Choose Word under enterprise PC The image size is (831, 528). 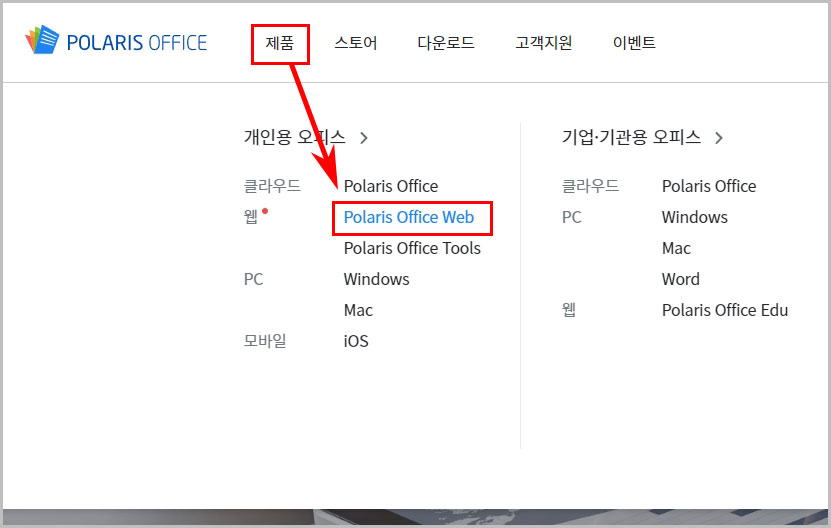pos(680,279)
